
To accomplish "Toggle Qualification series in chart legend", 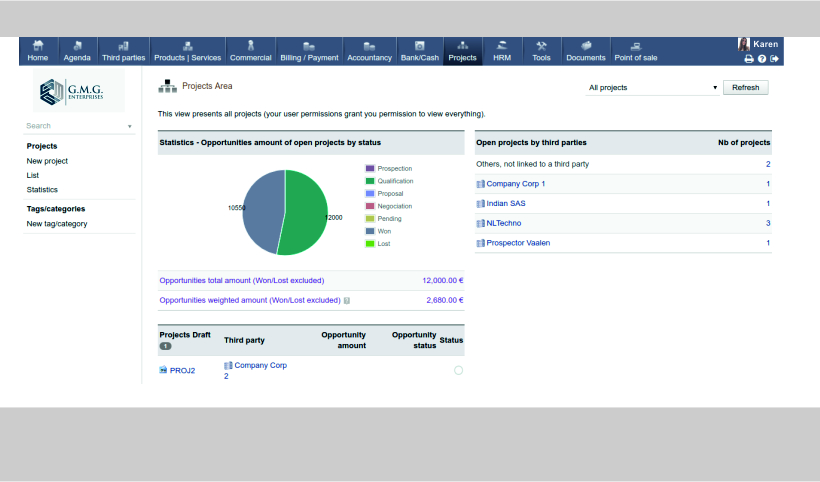I will pyautogui.click(x=370, y=181).
